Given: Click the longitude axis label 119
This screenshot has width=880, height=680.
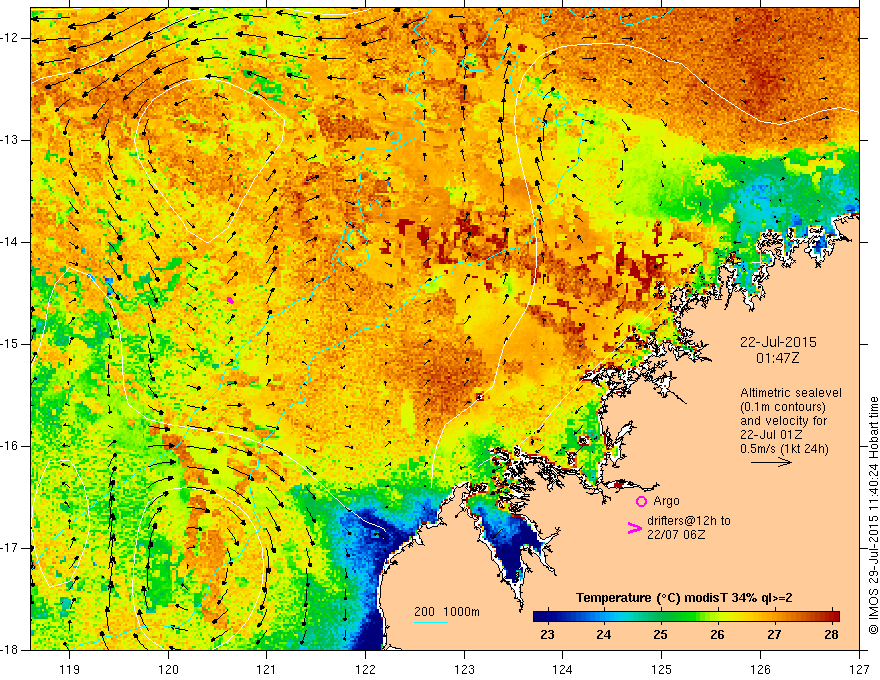Looking at the screenshot, I should point(69,669).
